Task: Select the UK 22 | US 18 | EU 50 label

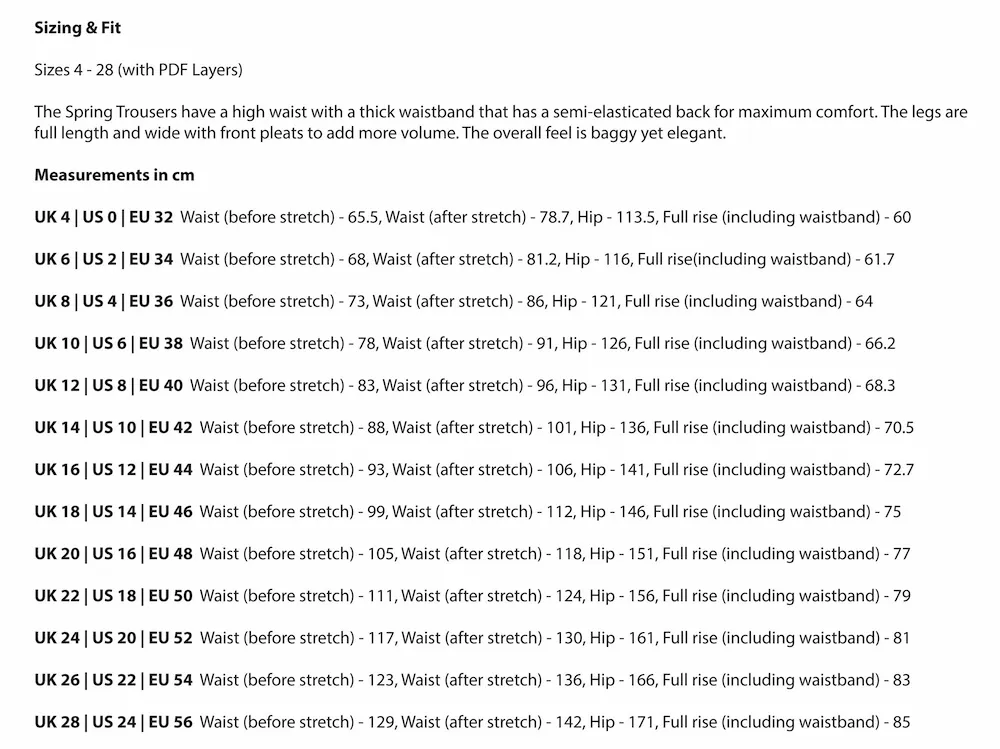Action: coord(113,595)
